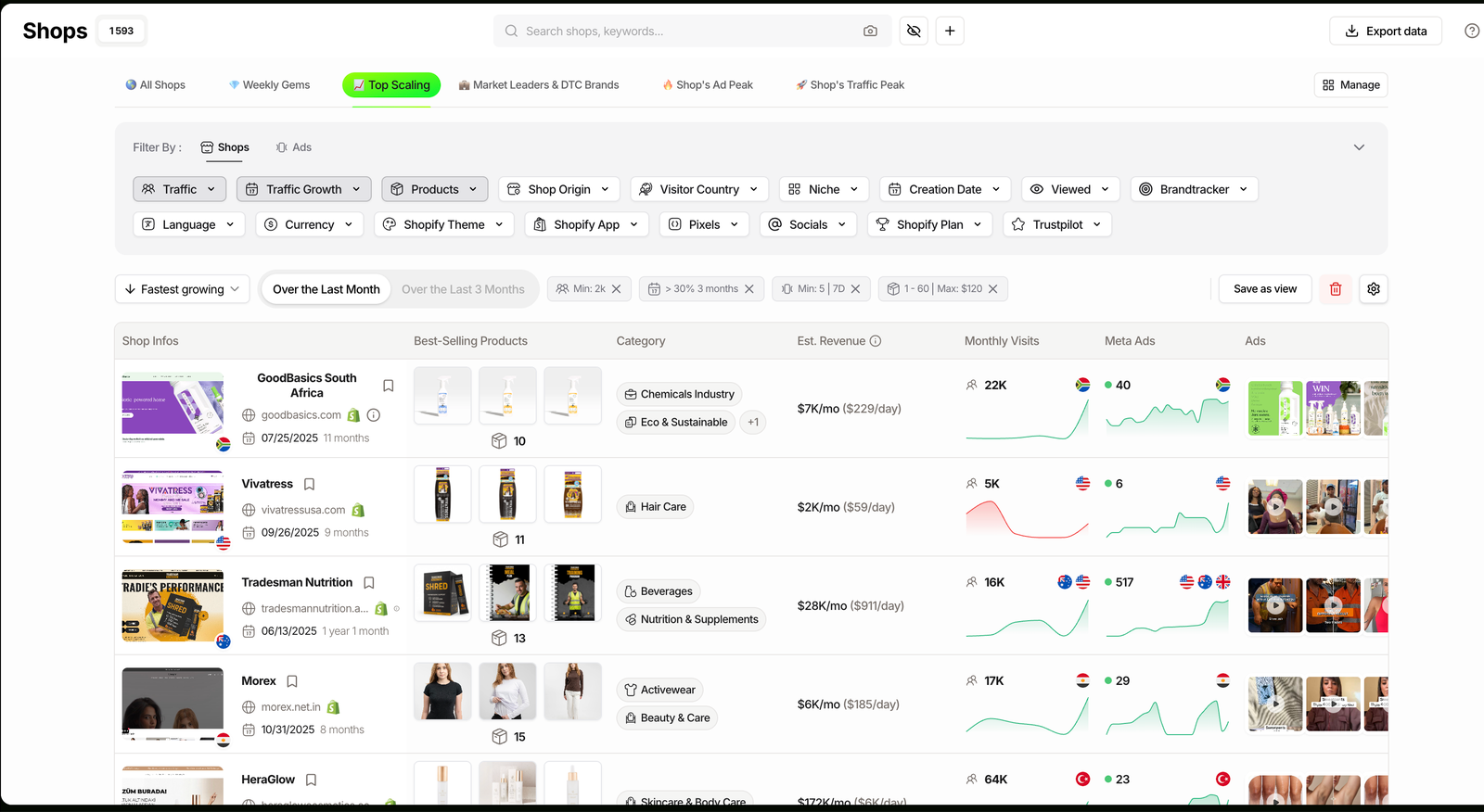Expand the Shop Origin filter

pos(559,189)
